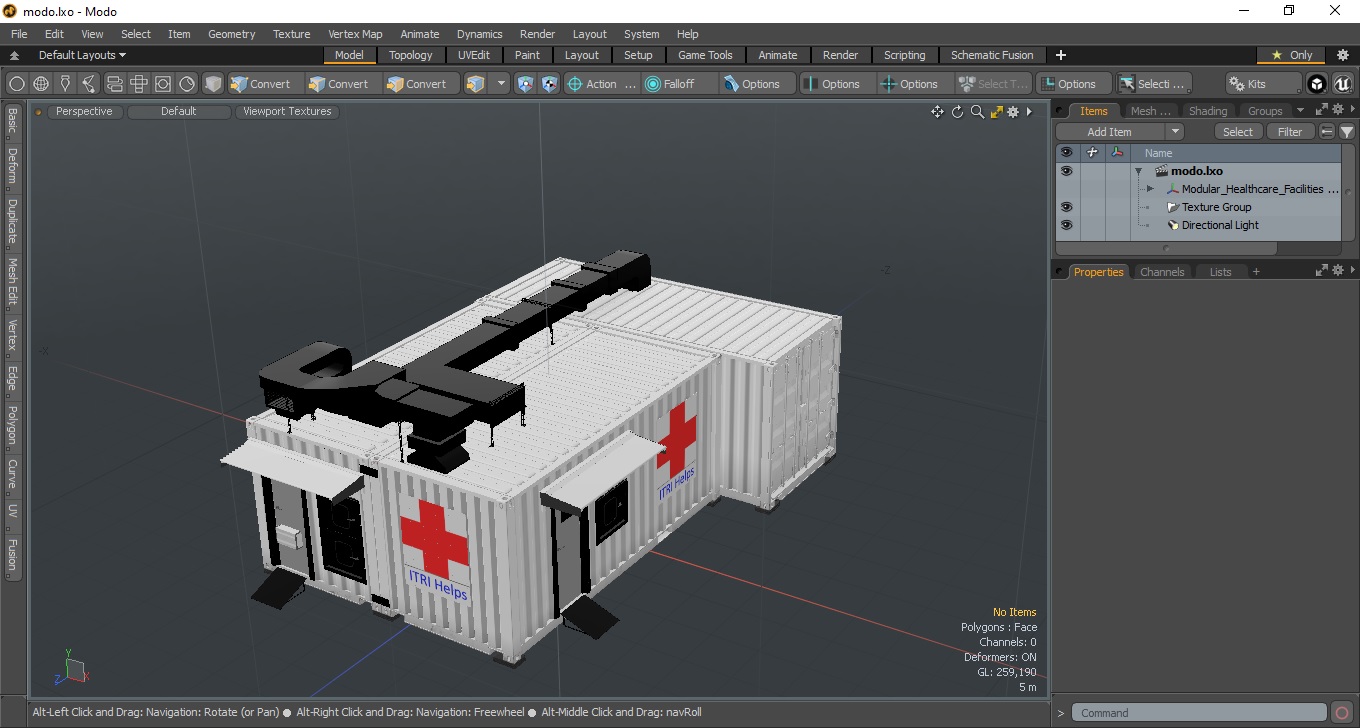1360x728 pixels.
Task: Click the Items panel funnel filter icon
Action: click(x=1347, y=132)
